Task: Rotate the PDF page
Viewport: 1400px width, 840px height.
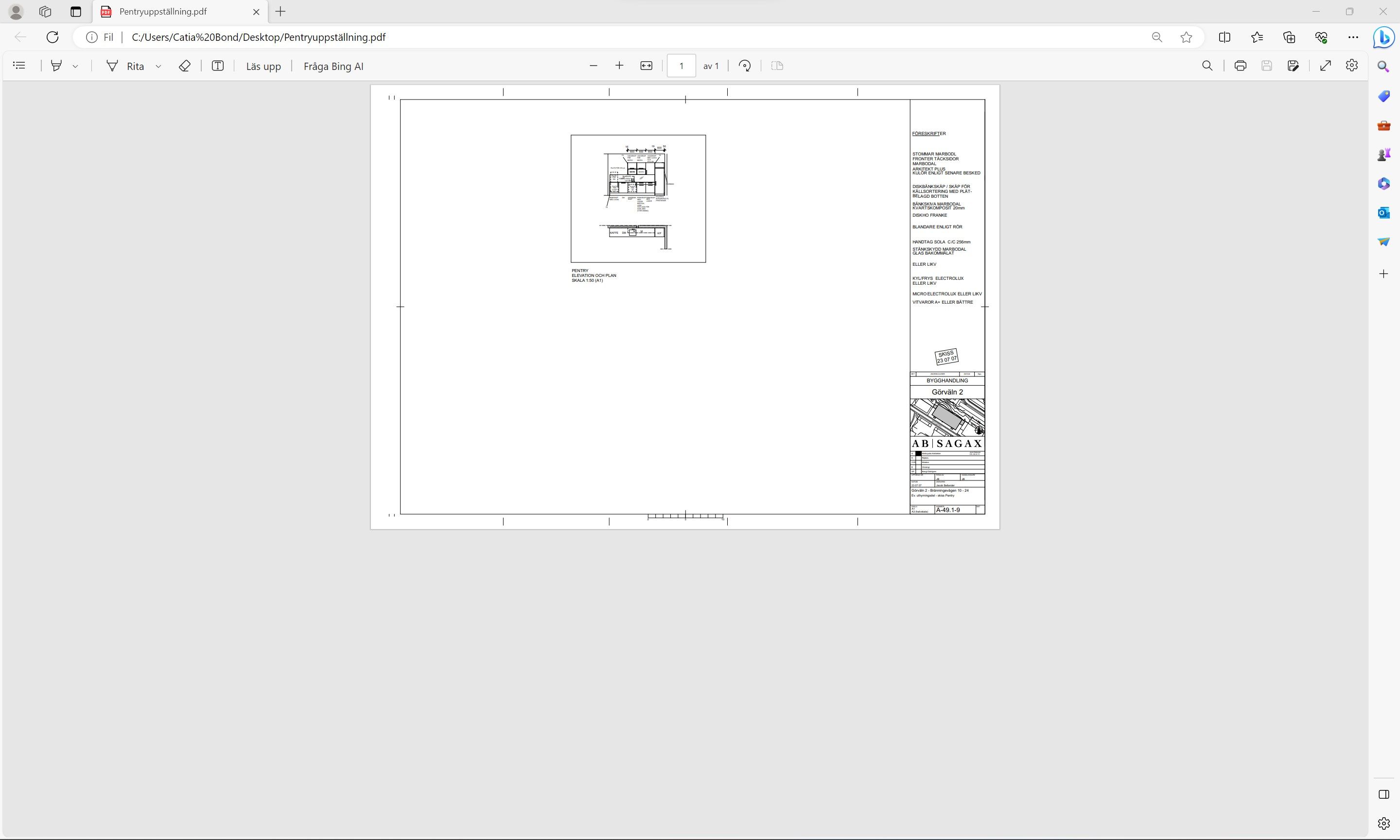Action: point(745,66)
